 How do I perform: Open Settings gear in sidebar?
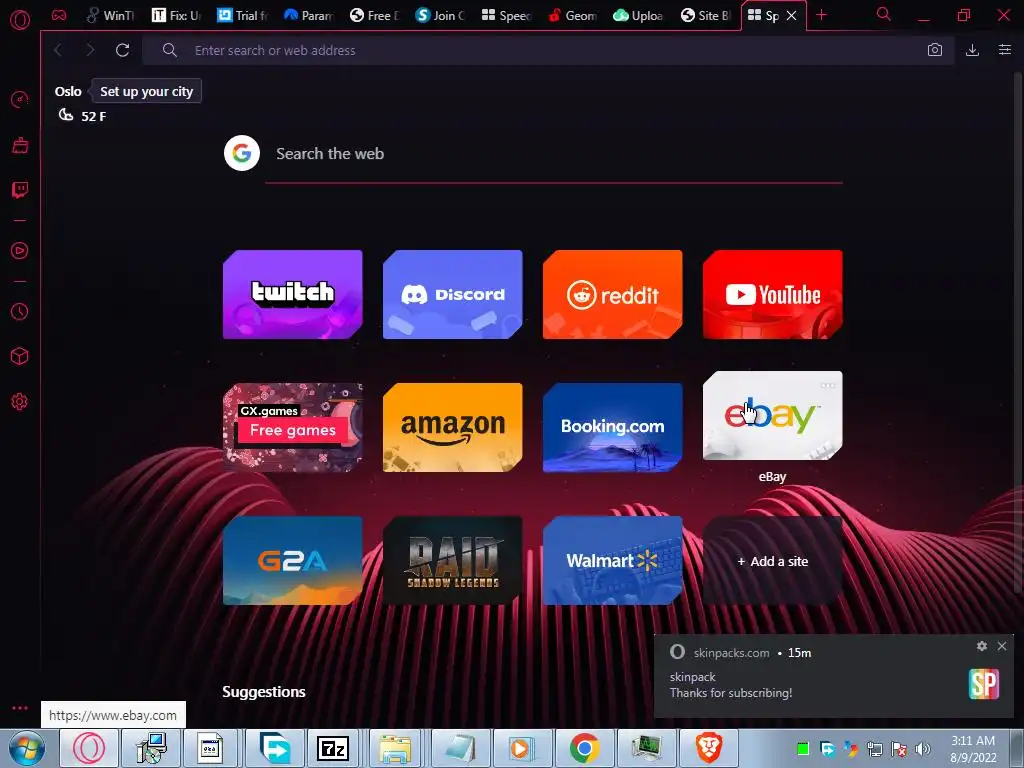[20, 402]
